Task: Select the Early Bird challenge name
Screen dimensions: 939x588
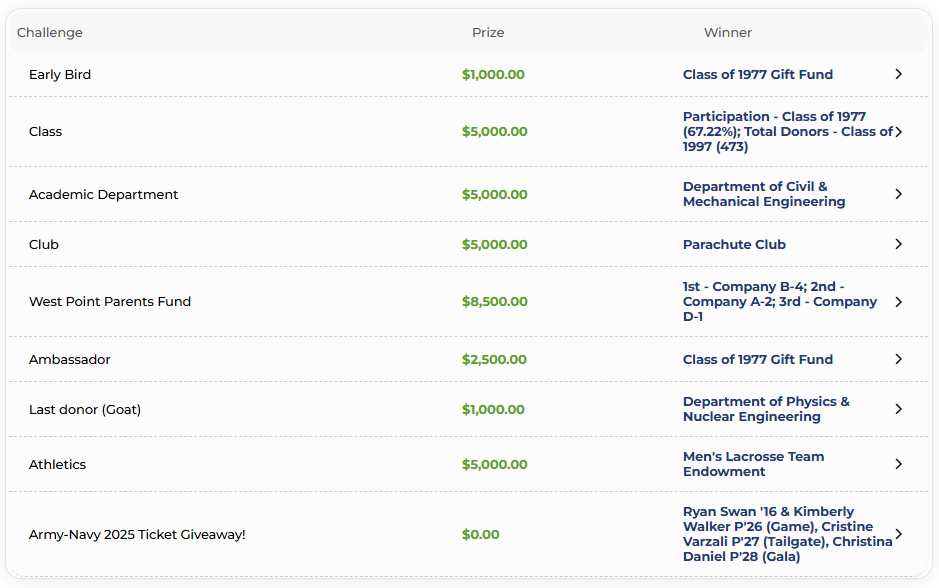Action: [60, 74]
